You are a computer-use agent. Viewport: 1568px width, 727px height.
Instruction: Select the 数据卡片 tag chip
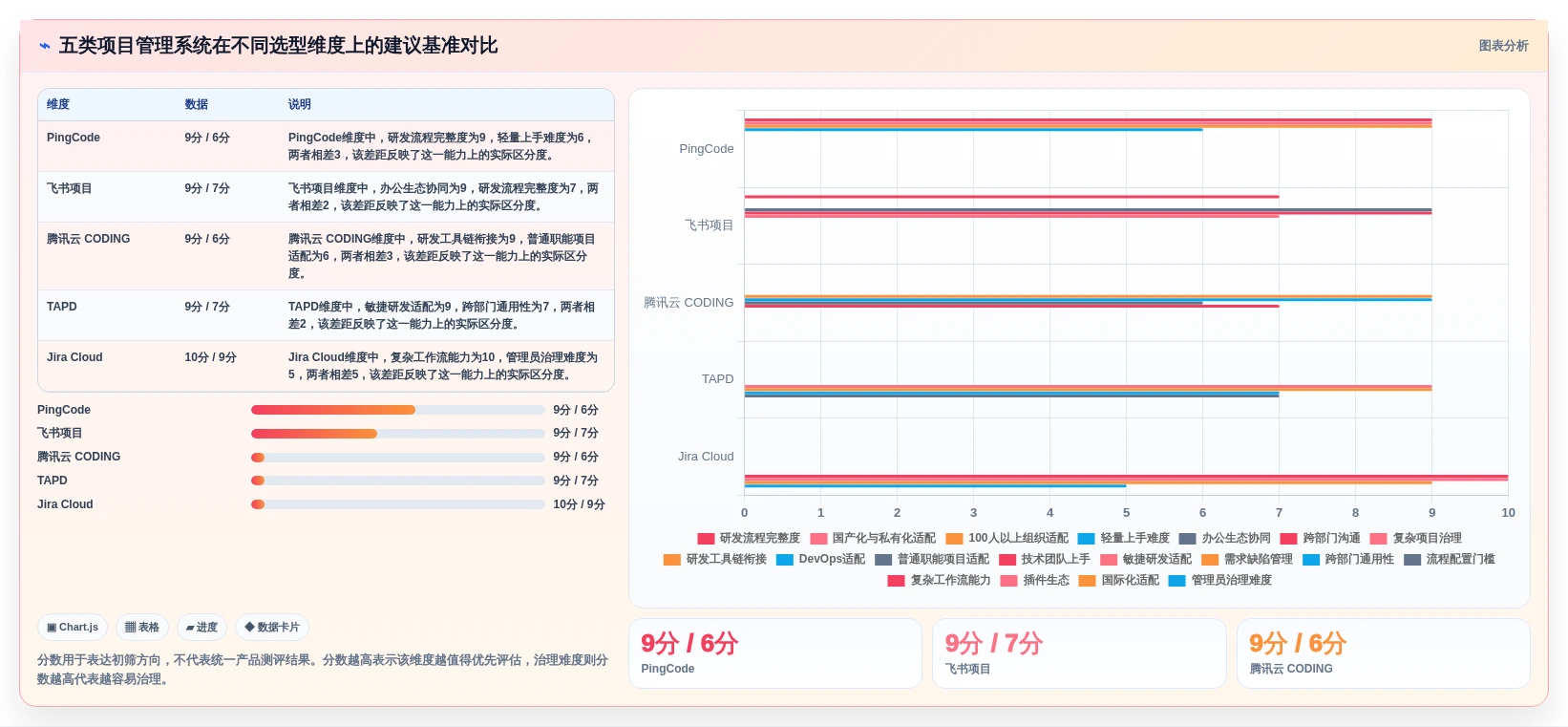click(272, 628)
